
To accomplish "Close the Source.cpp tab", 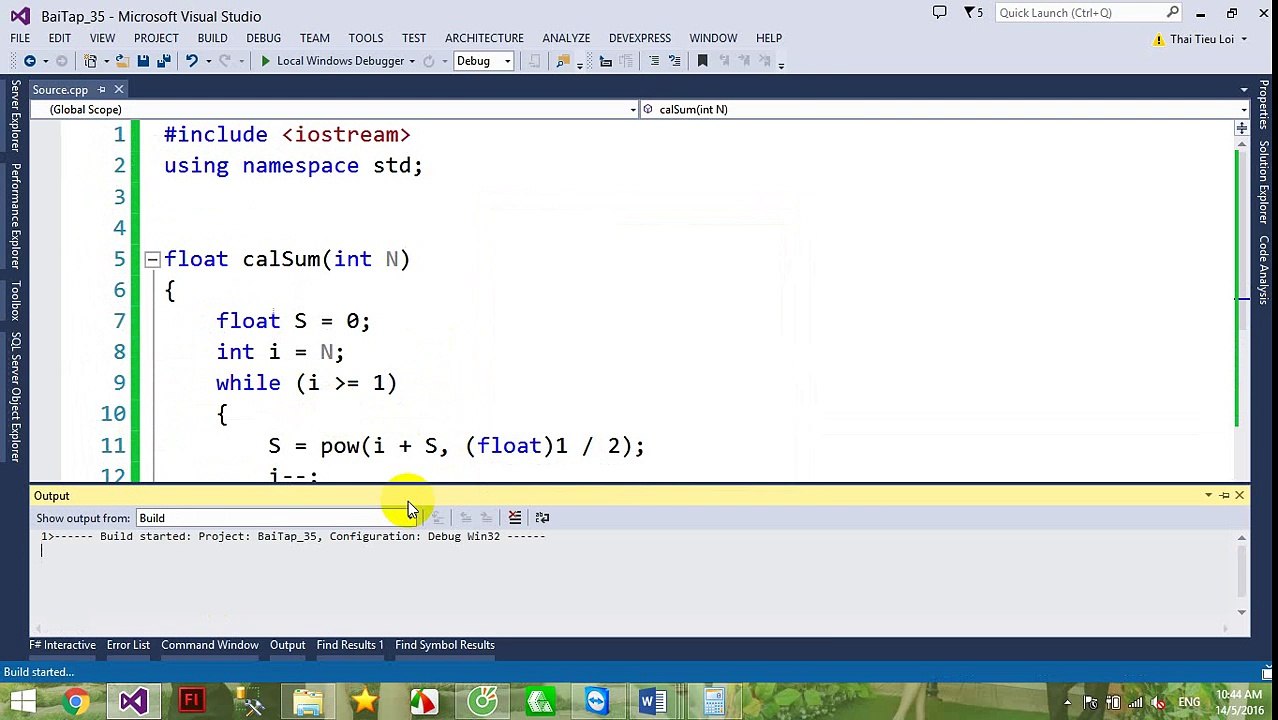I will (118, 90).
